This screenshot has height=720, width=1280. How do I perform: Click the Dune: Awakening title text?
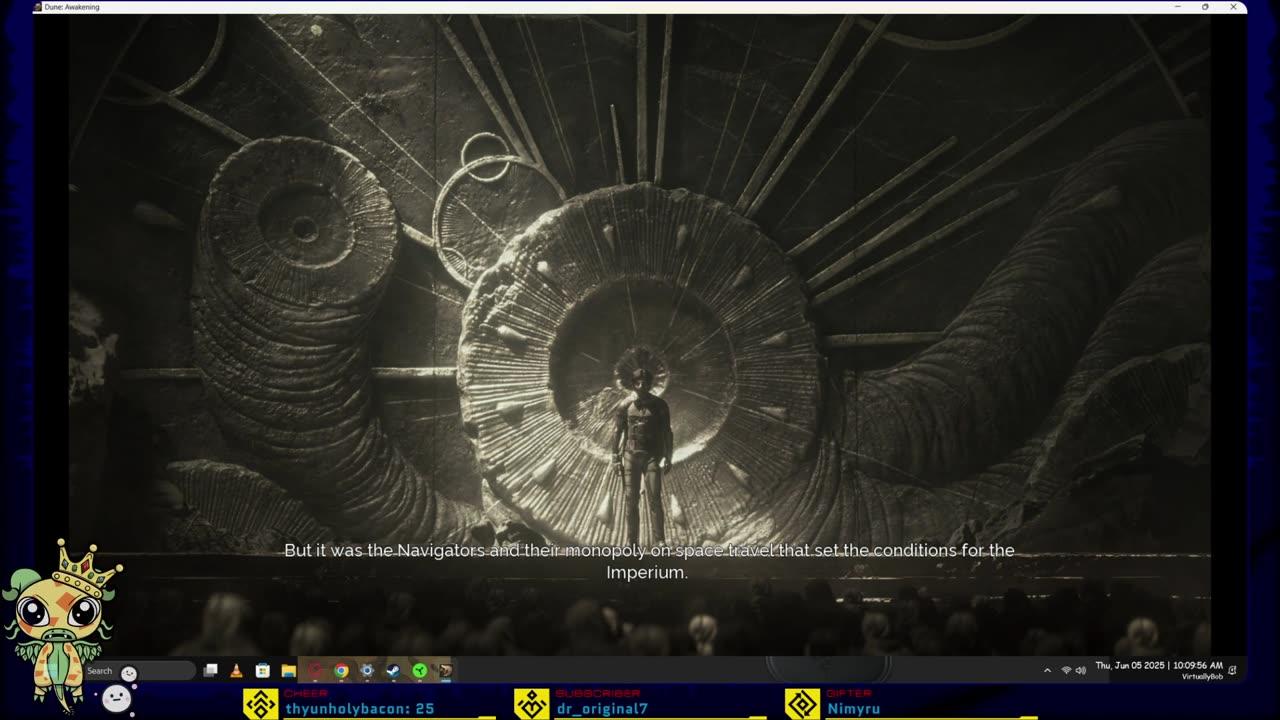click(x=73, y=7)
